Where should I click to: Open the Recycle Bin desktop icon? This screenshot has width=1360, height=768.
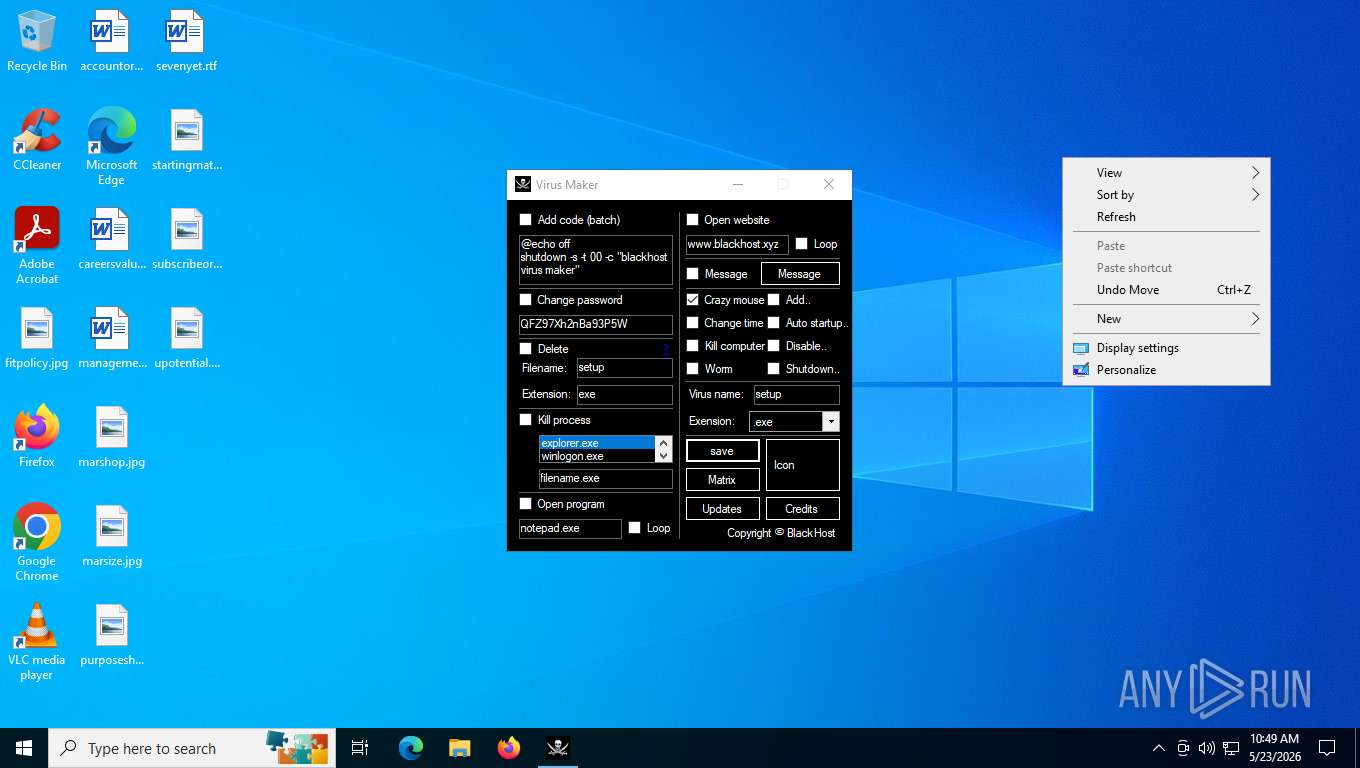tap(37, 42)
